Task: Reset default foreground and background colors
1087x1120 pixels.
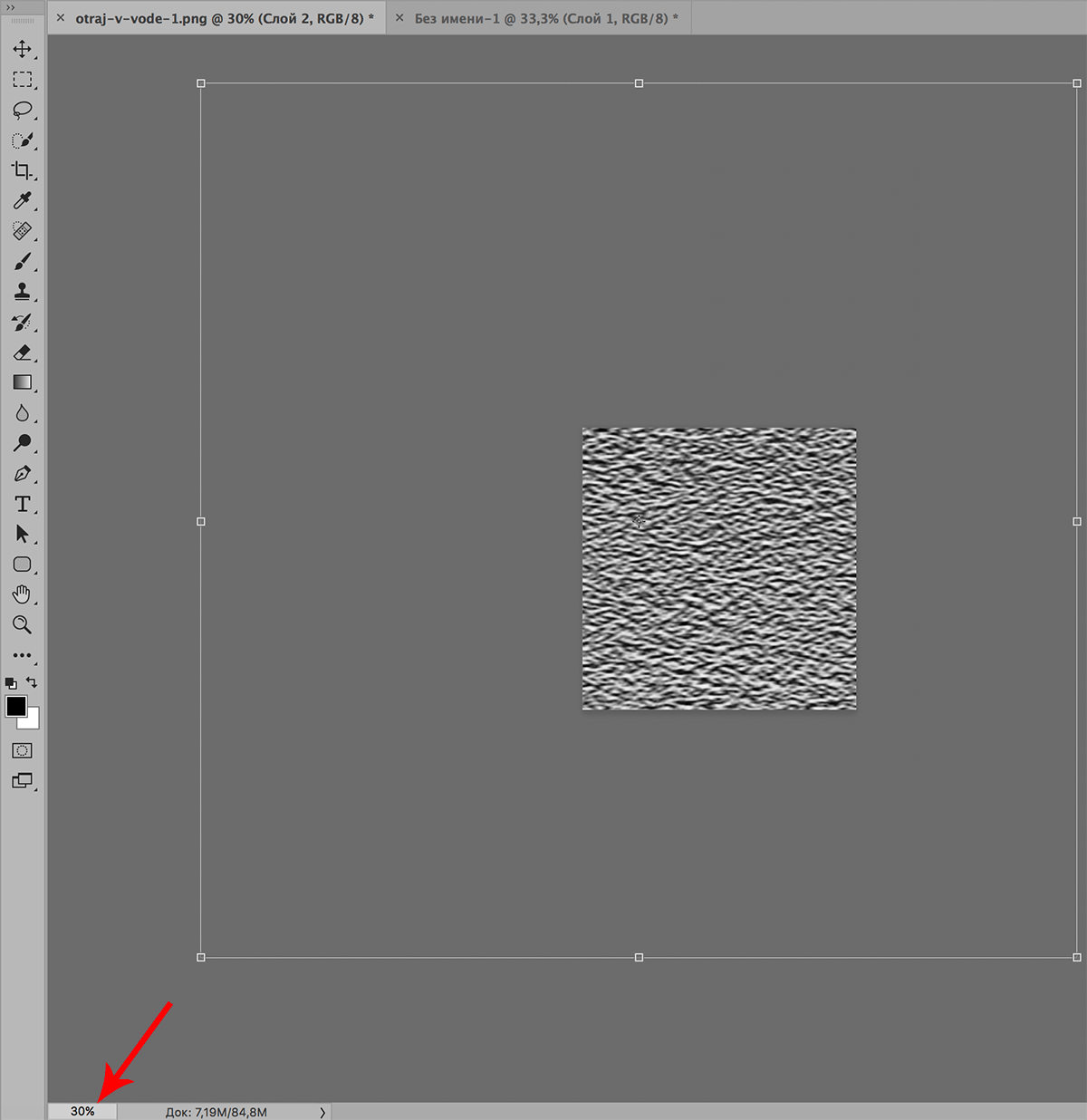Action: click(11, 683)
